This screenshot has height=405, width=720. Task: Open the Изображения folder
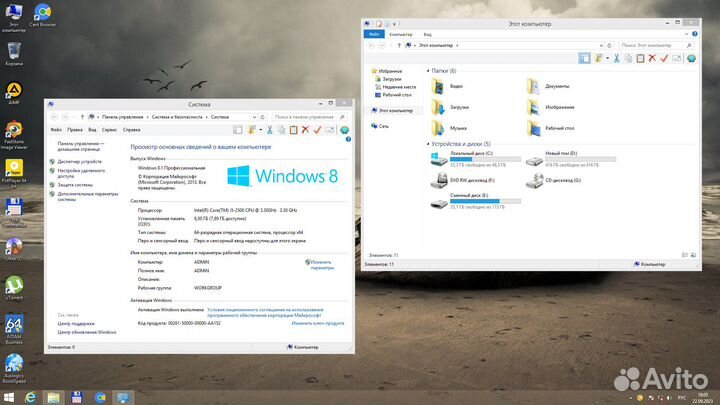[551, 107]
